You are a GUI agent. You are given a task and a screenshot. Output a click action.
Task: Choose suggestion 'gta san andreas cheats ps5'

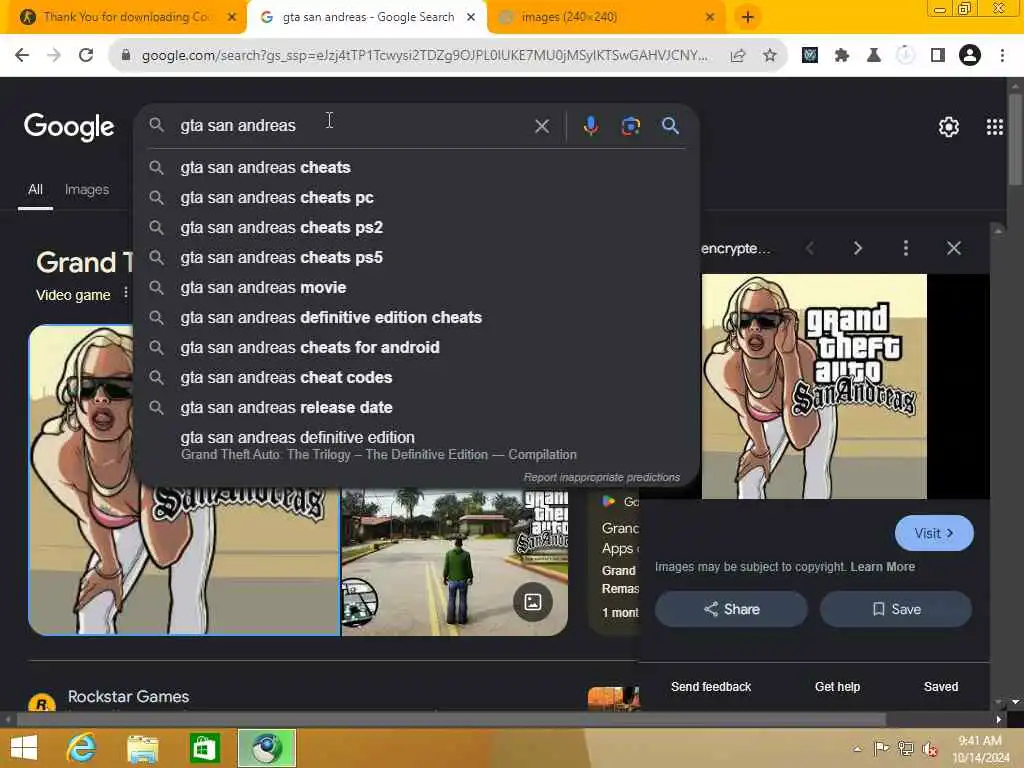click(418, 258)
